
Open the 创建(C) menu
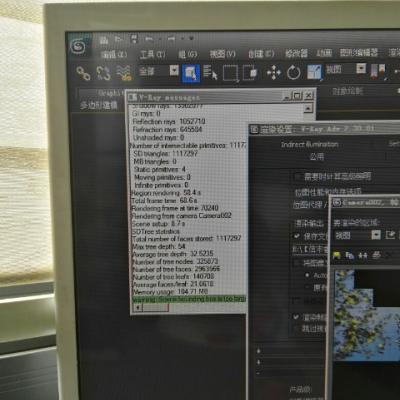coord(261,54)
